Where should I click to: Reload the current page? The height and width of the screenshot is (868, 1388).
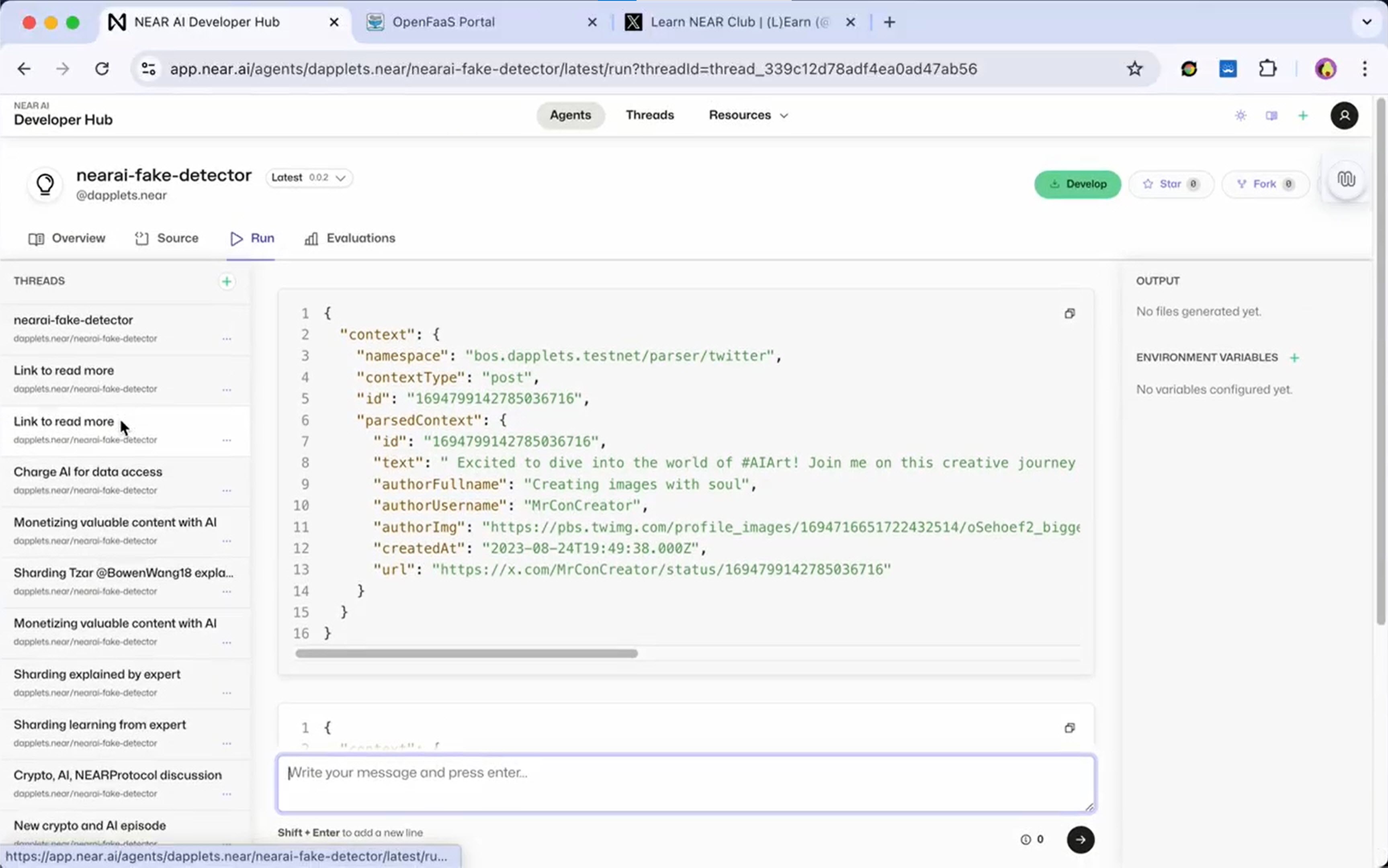[102, 69]
